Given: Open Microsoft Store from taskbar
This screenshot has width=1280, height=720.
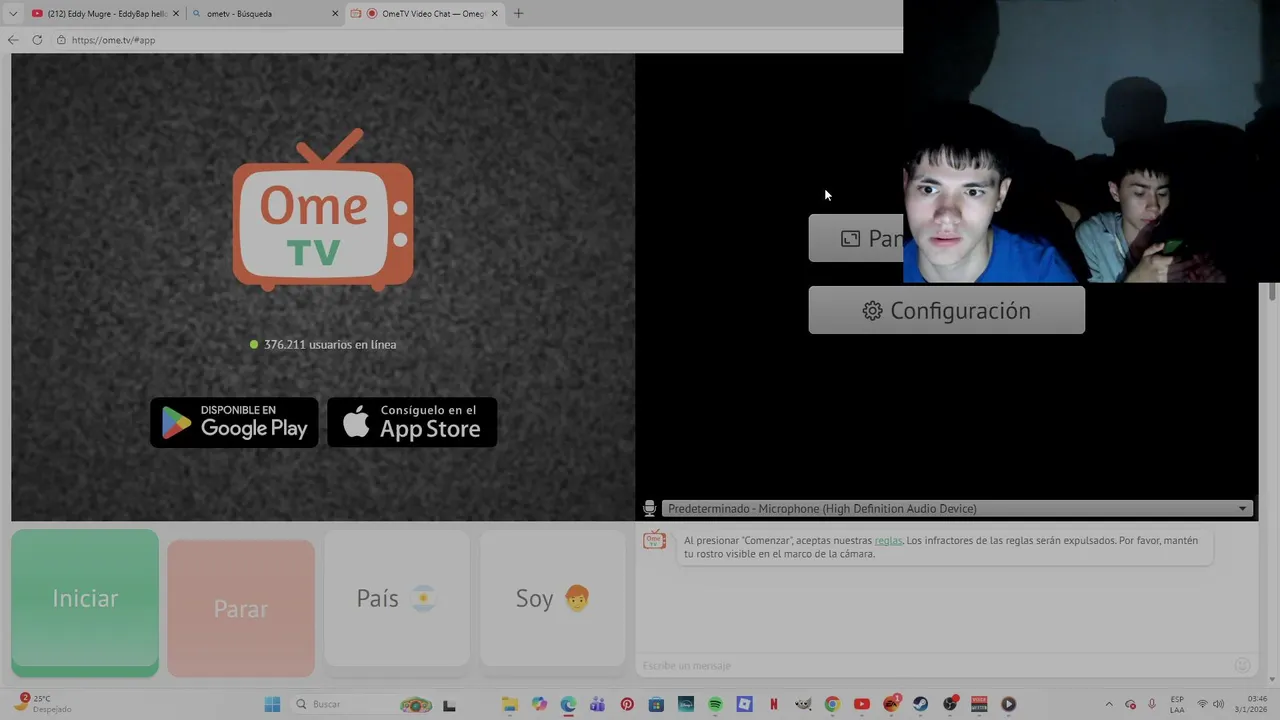Looking at the screenshot, I should tap(656, 704).
